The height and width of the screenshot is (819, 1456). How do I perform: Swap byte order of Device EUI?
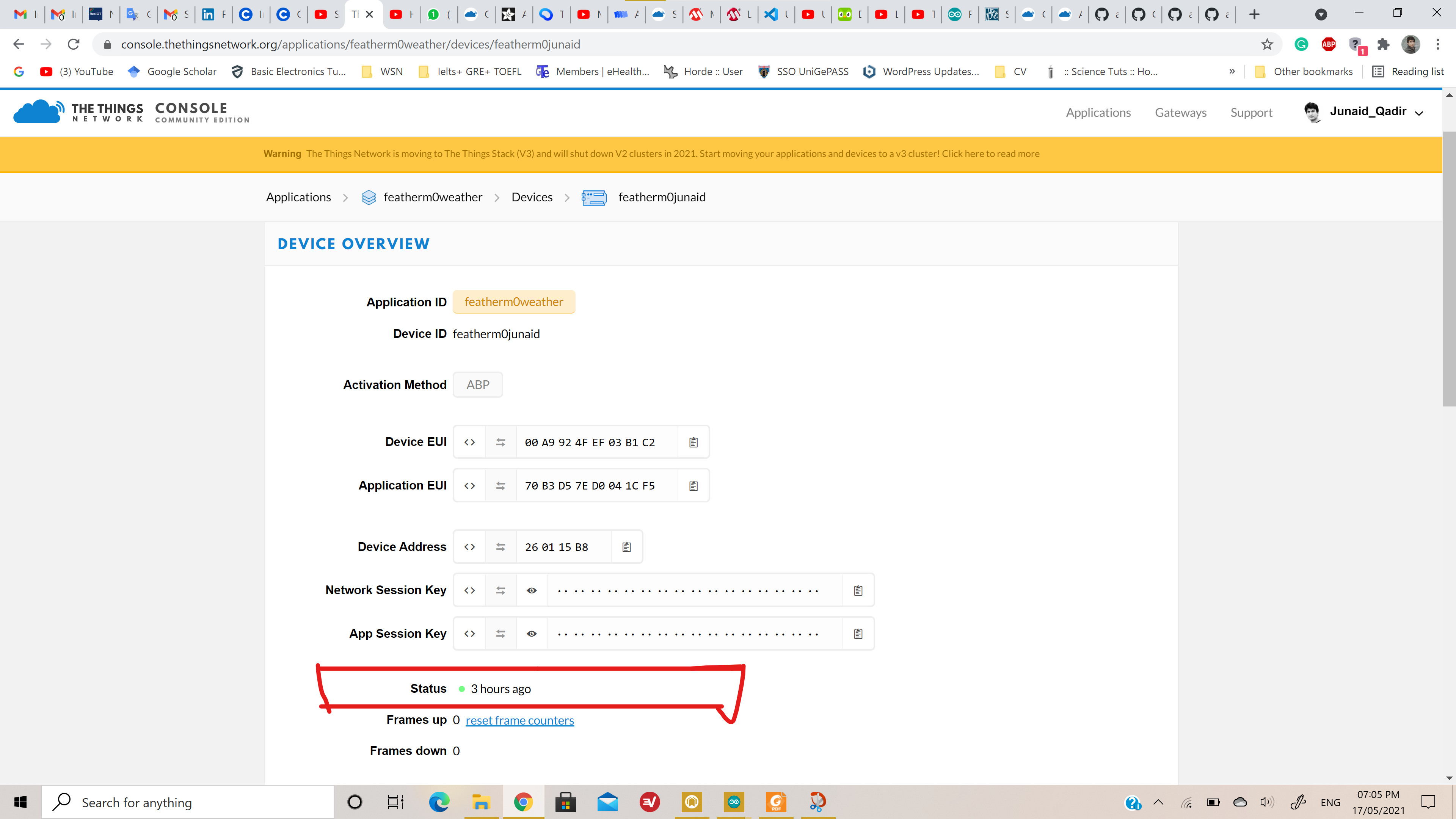[500, 442]
